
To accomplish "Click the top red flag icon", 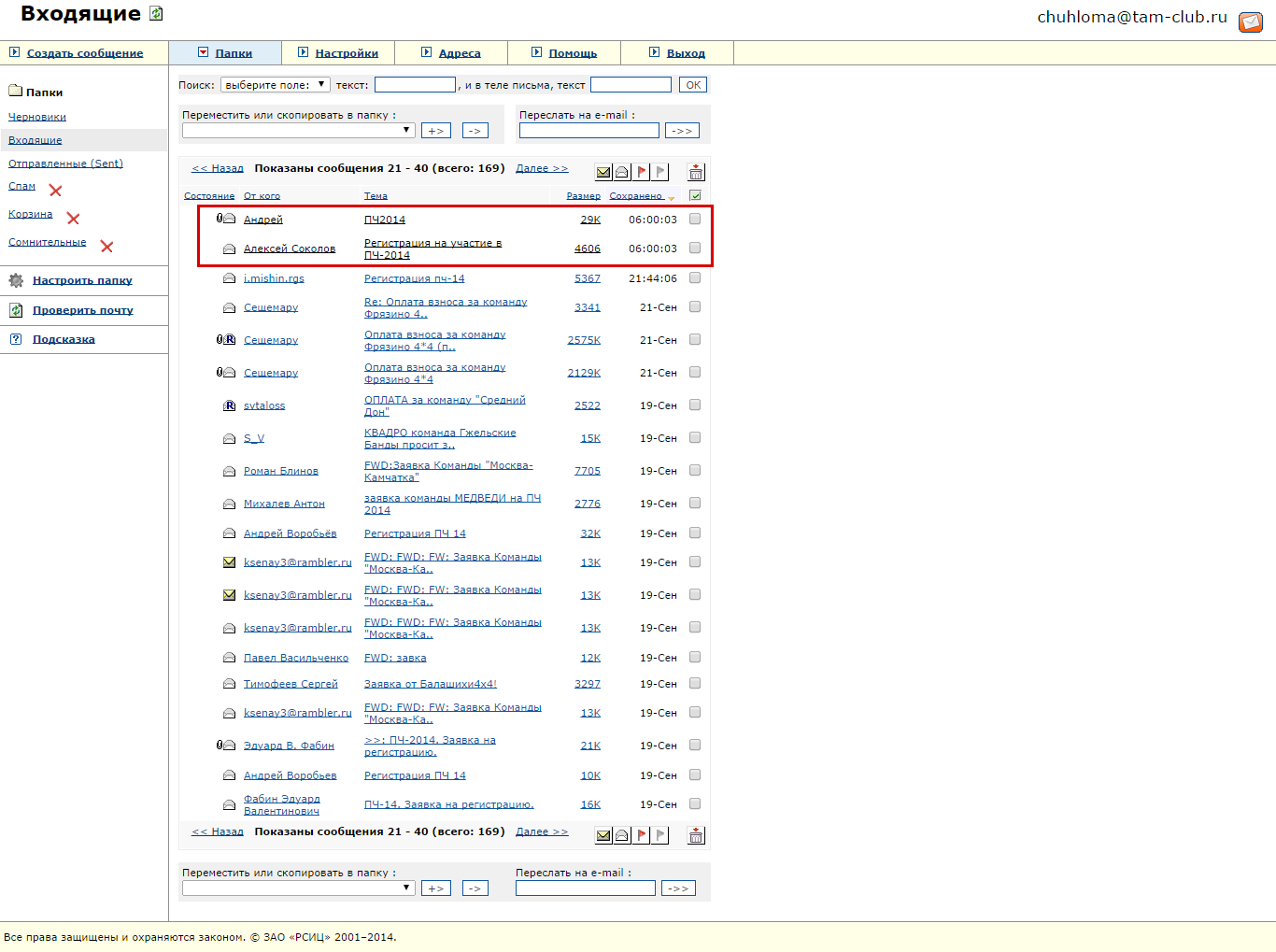I will click(641, 172).
